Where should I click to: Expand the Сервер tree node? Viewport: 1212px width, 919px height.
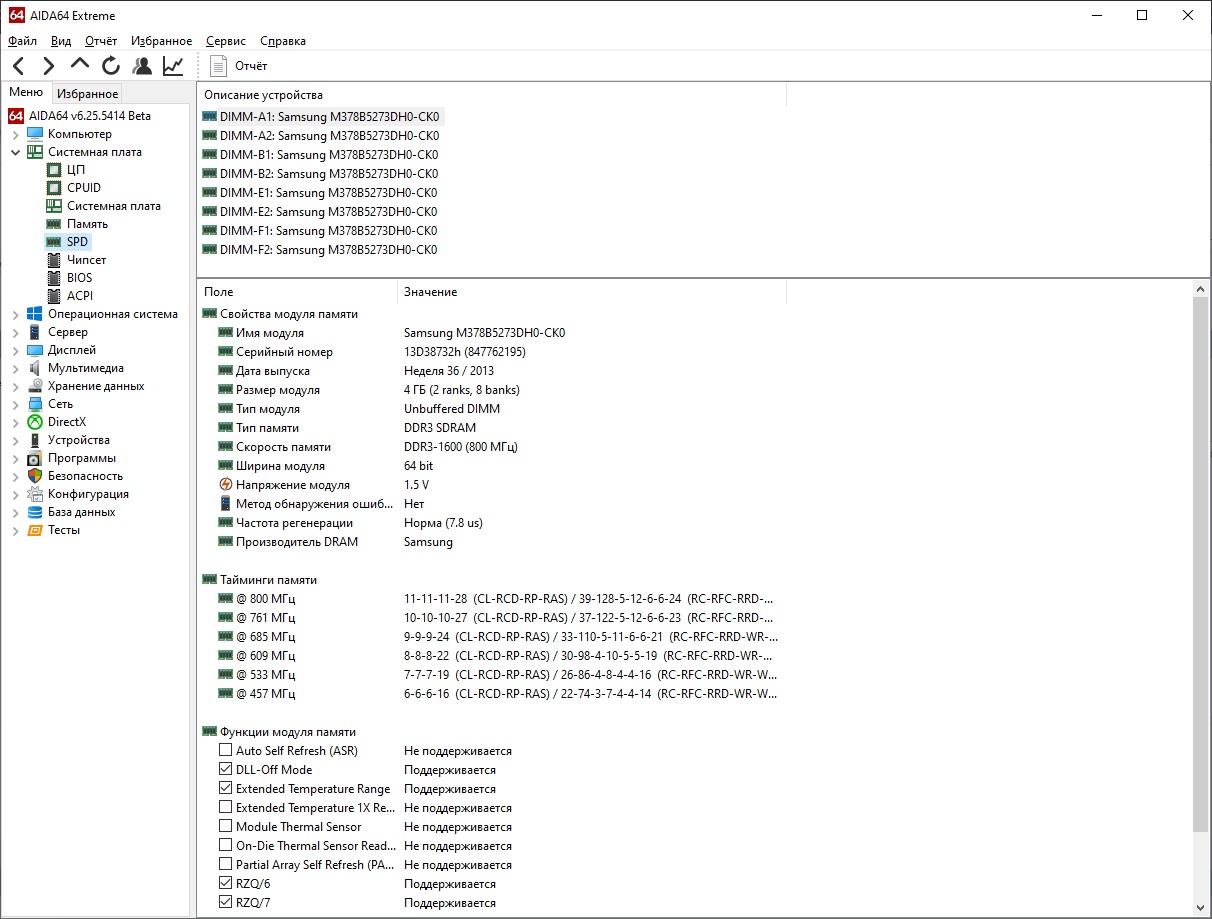pos(15,332)
